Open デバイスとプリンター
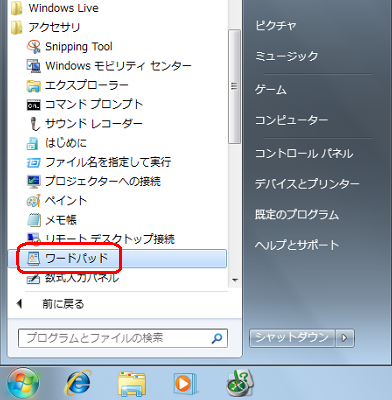The height and width of the screenshot is (400, 392). pos(307,184)
